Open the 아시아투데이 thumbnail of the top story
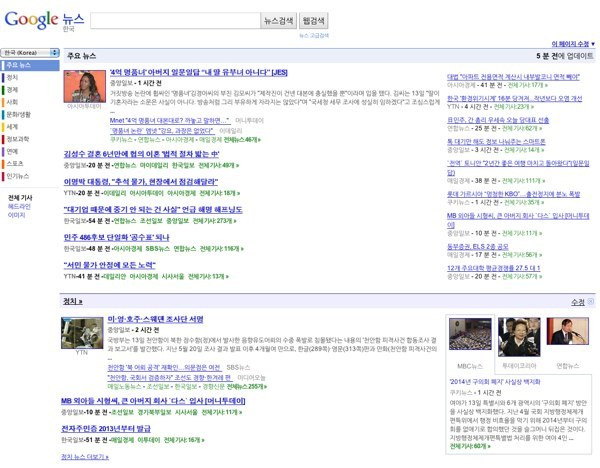This screenshot has width=600, height=468. click(x=85, y=86)
